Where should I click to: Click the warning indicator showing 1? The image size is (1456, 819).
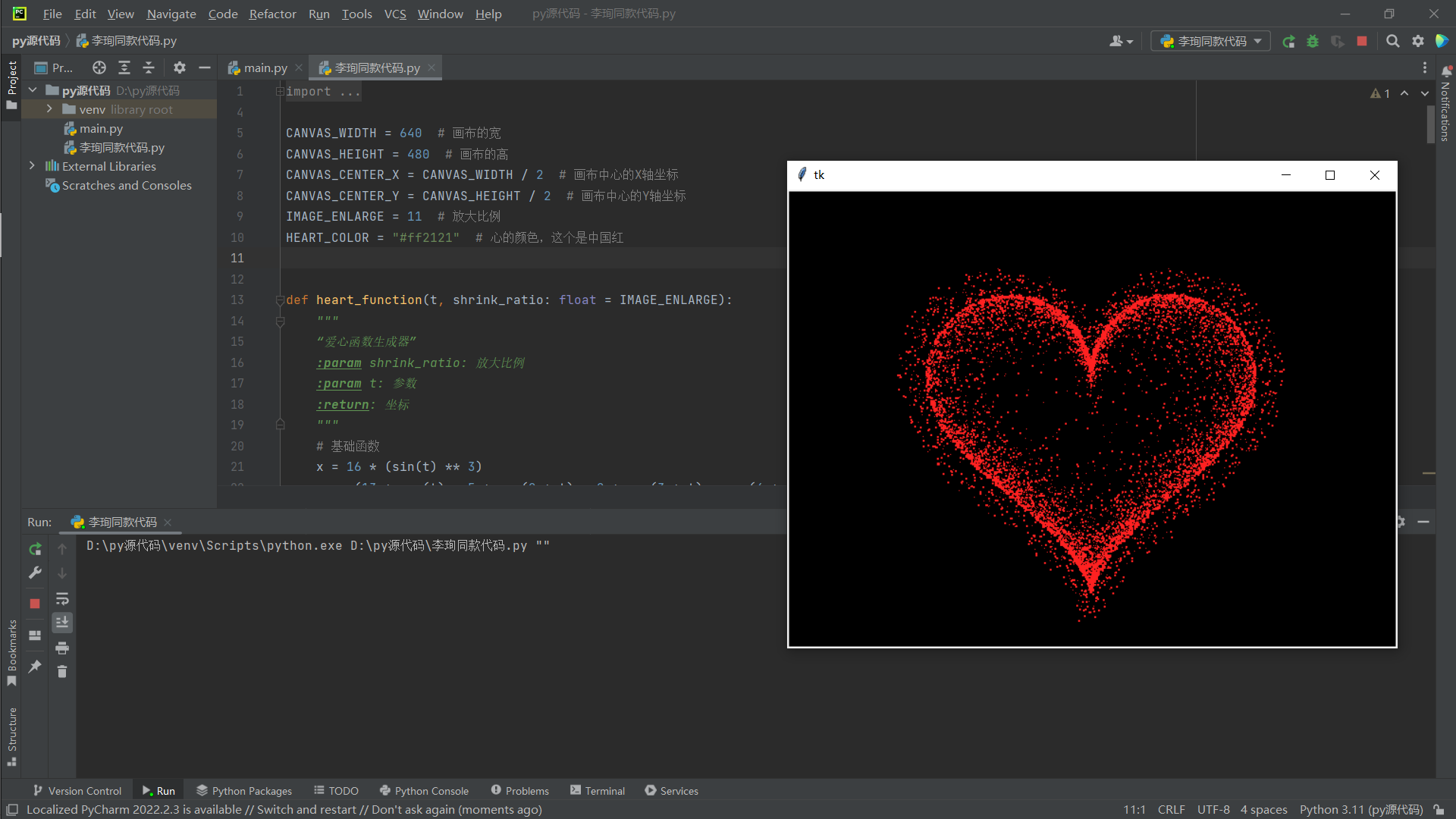pos(1380,93)
